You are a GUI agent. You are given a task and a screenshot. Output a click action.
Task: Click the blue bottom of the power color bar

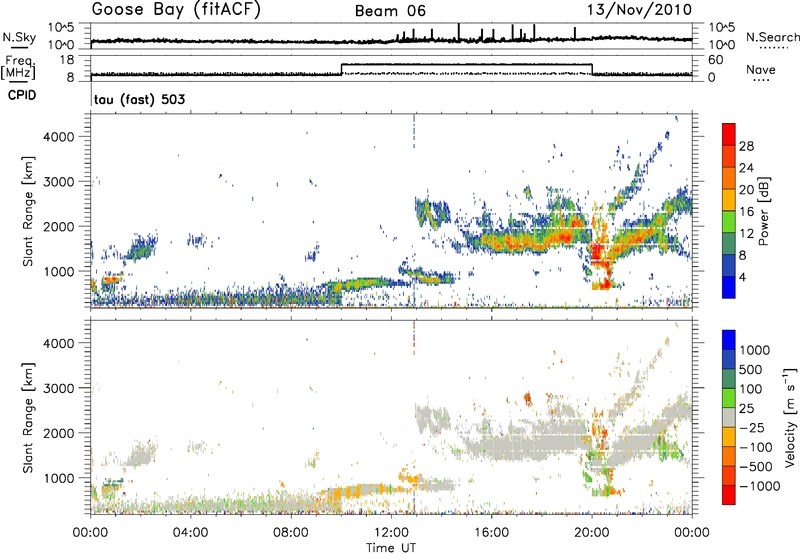729,287
